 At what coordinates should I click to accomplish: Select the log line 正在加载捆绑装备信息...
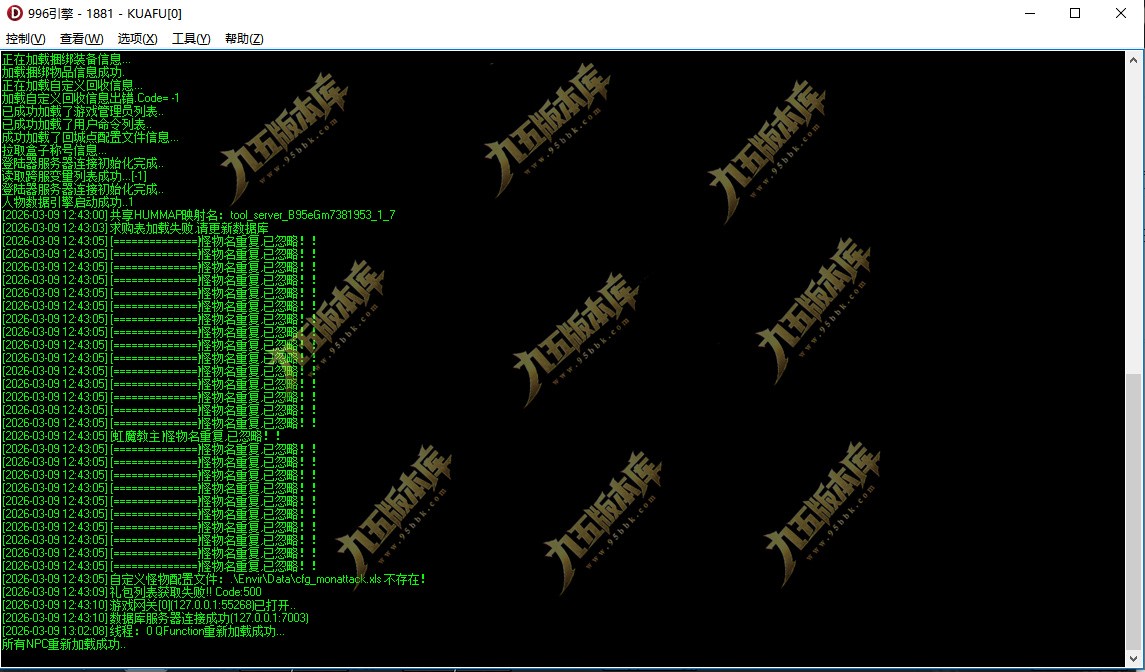(x=66, y=59)
